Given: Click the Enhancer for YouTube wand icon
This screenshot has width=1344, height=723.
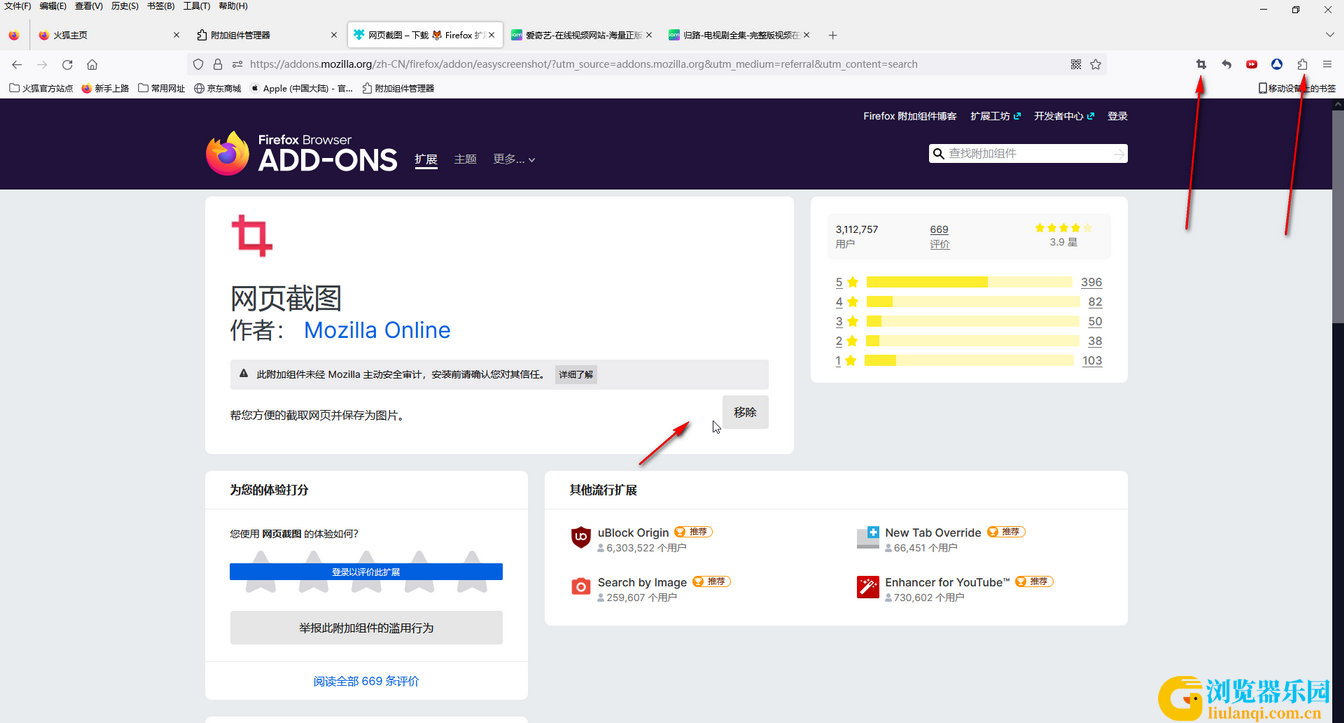Looking at the screenshot, I should pyautogui.click(x=868, y=587).
